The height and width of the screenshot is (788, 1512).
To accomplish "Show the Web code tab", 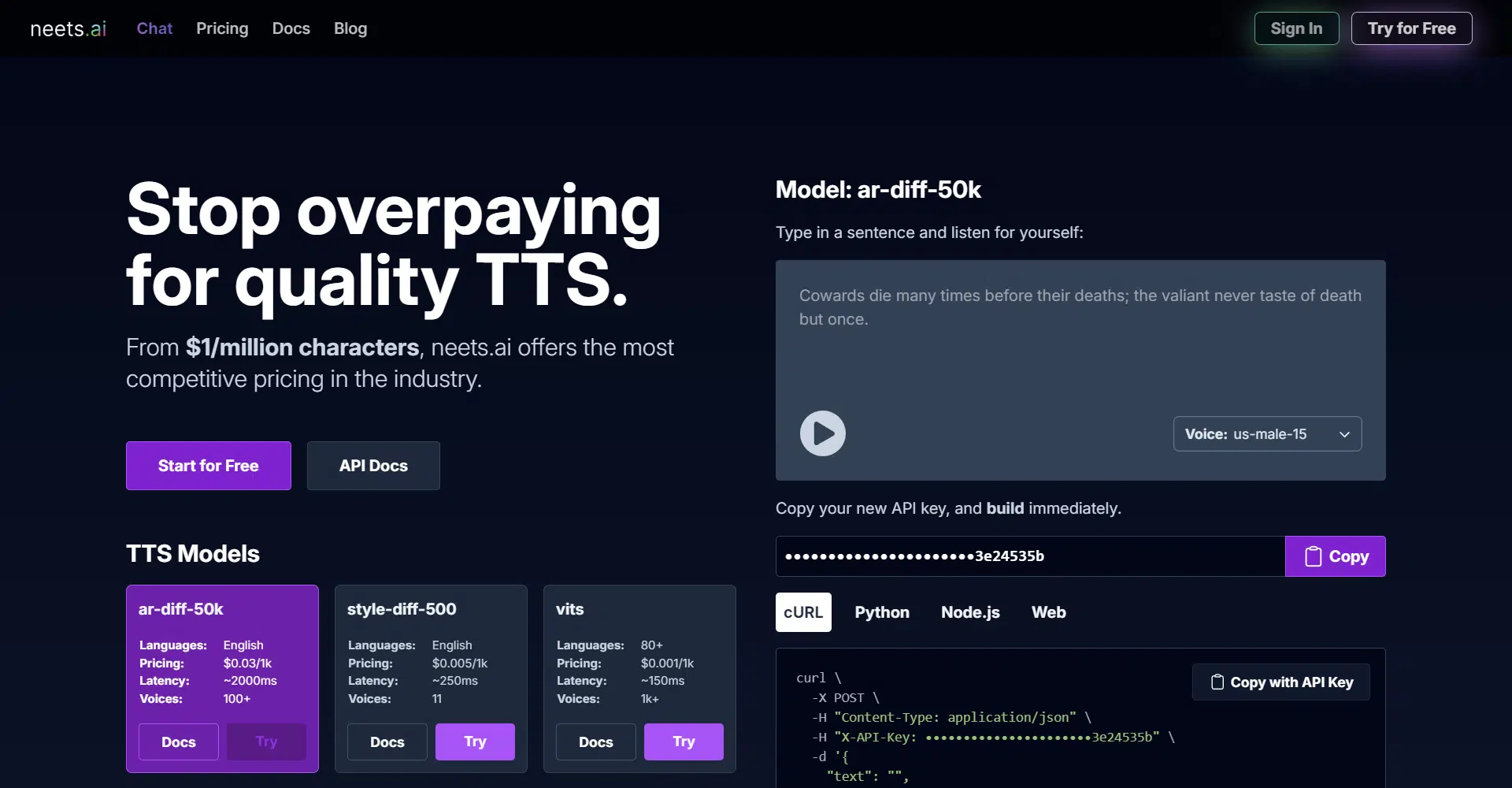I will [1048, 612].
